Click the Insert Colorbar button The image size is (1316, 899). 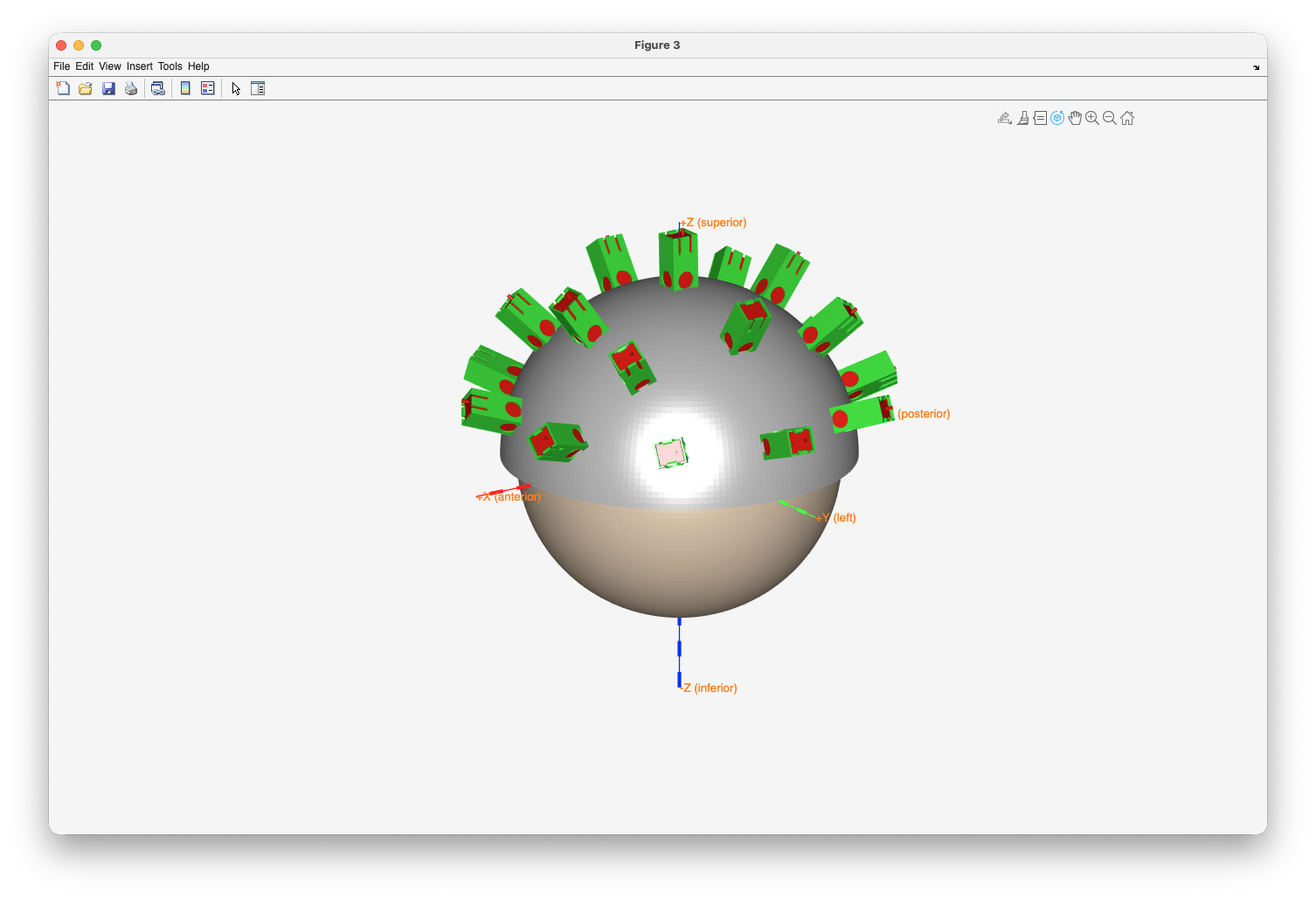coord(185,88)
